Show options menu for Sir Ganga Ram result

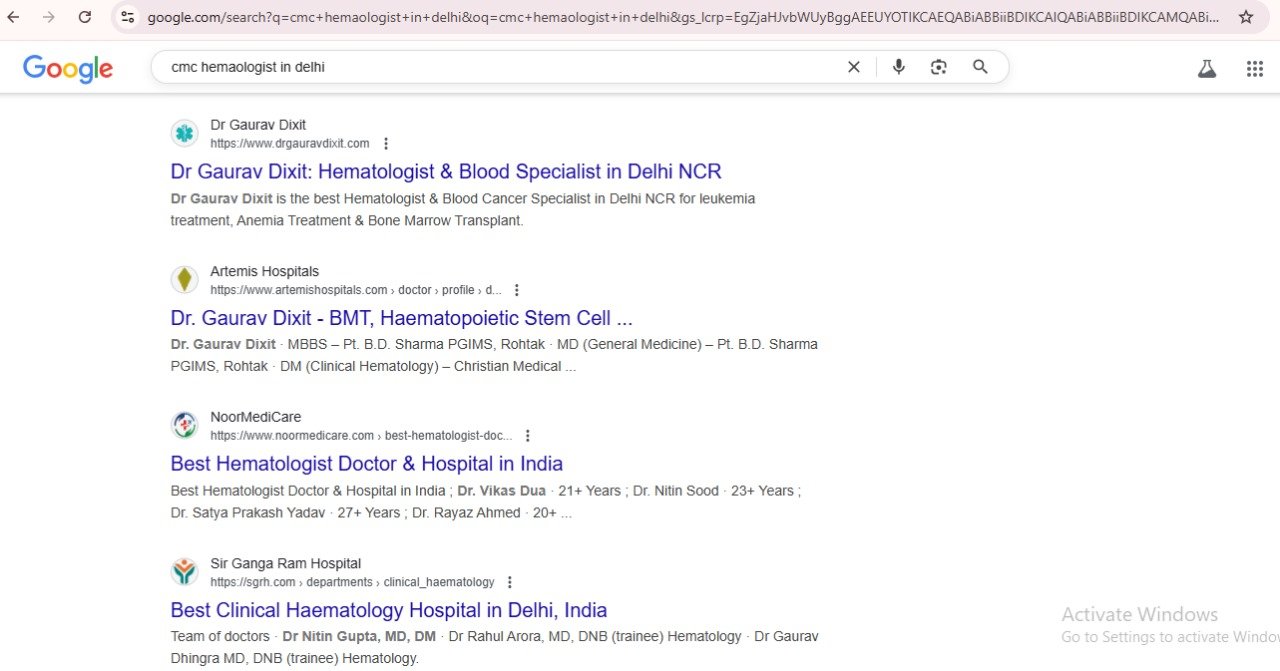point(509,582)
